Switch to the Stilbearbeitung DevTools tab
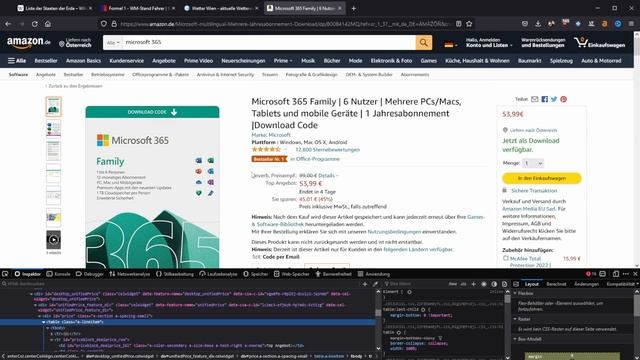This screenshot has height=360, width=640. click(175, 274)
